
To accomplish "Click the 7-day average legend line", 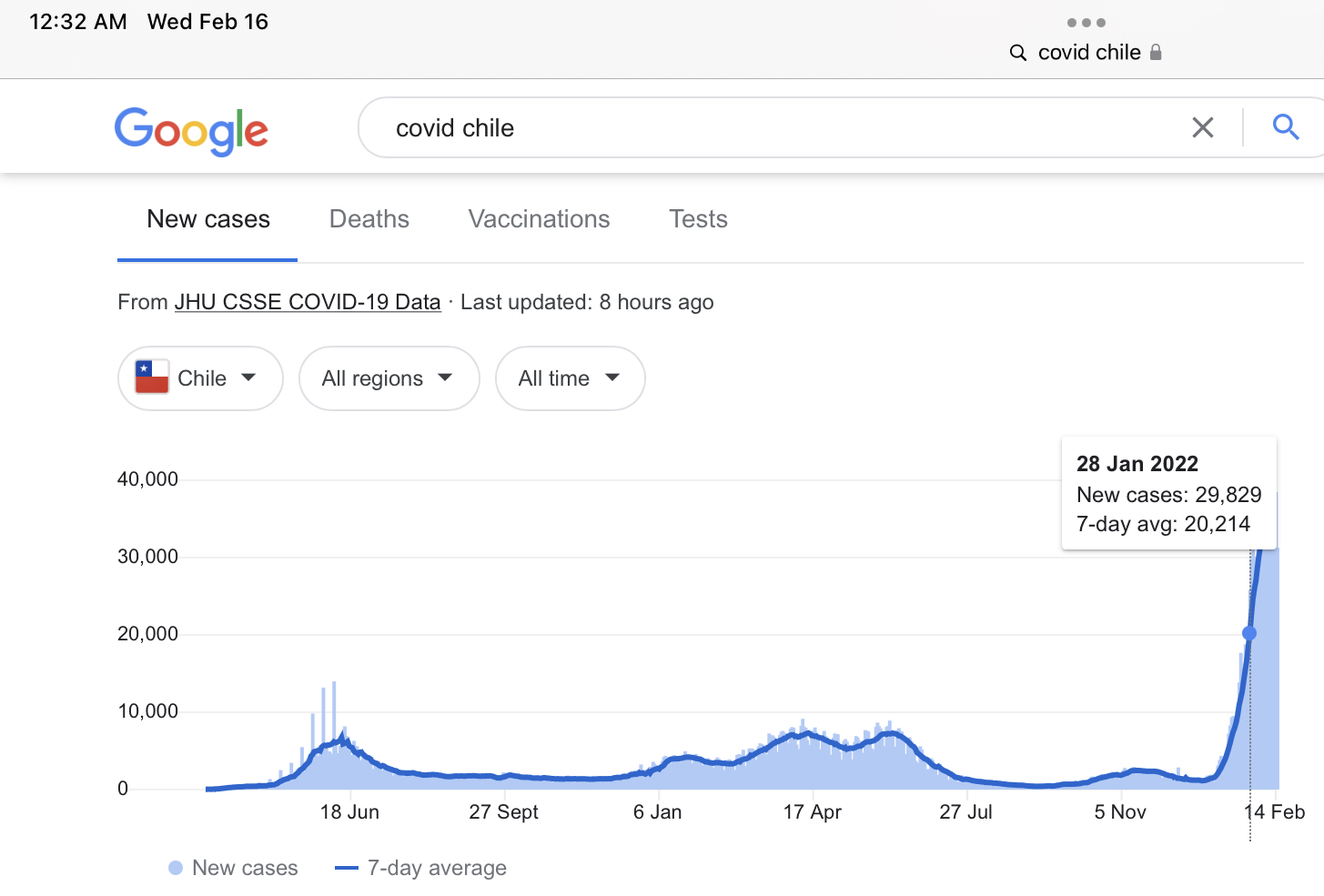I will [347, 868].
